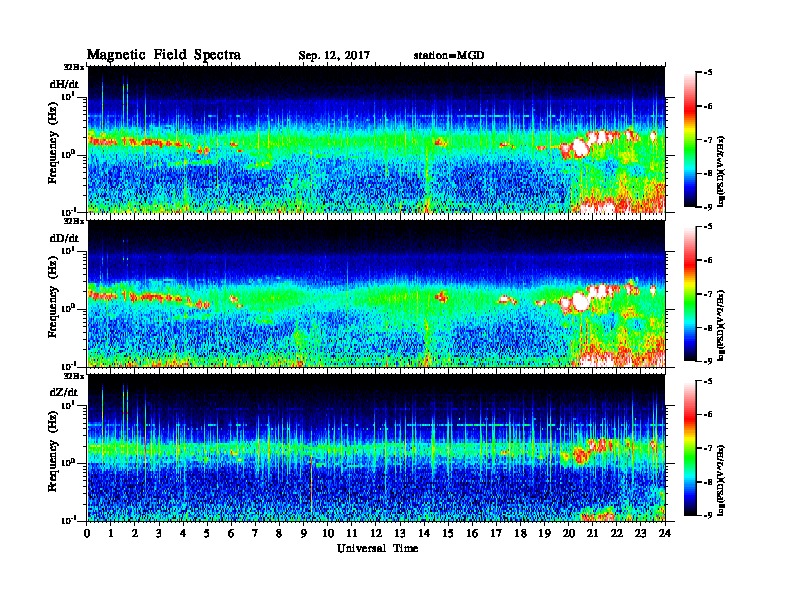Click hour tick label "4" on time axis
792x612 pixels.
[x=183, y=533]
